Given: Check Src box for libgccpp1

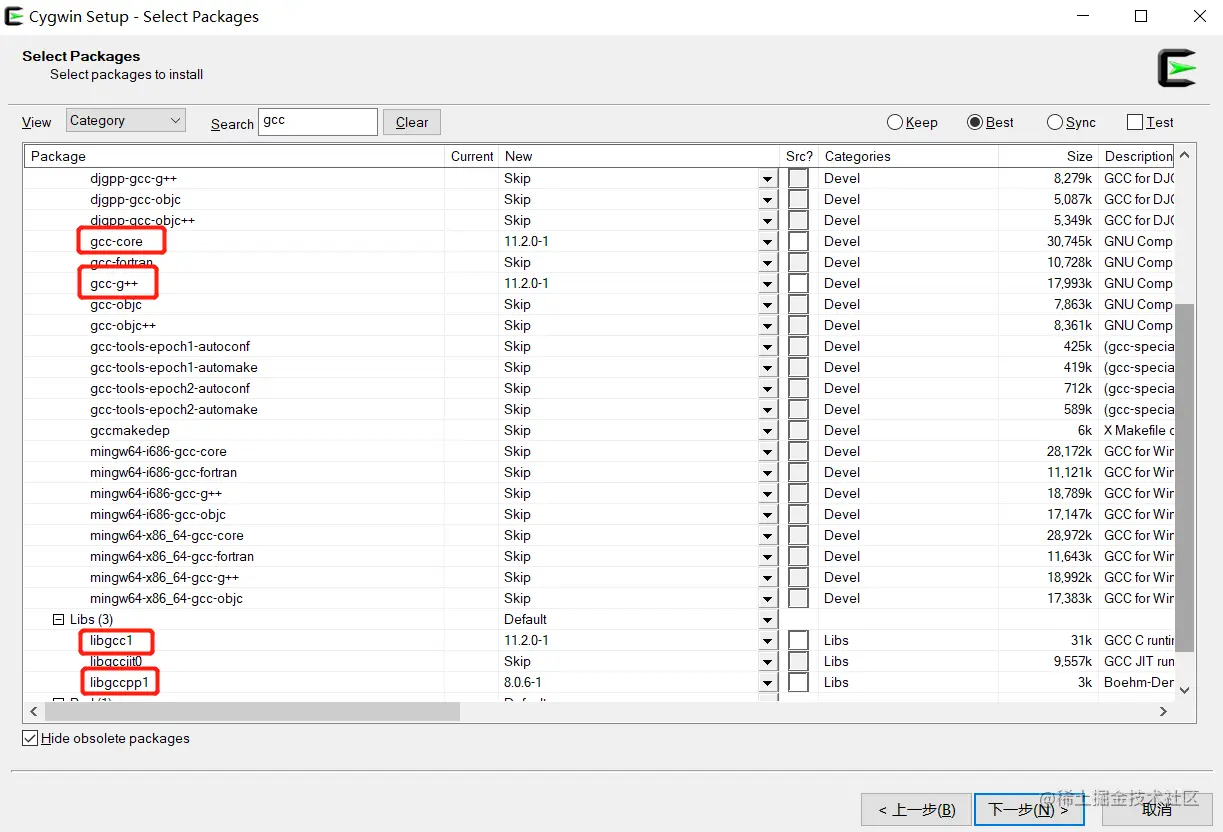Looking at the screenshot, I should tap(798, 682).
